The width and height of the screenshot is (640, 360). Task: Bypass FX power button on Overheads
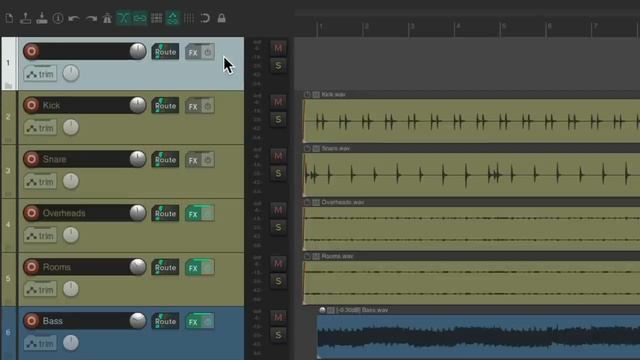pos(208,214)
